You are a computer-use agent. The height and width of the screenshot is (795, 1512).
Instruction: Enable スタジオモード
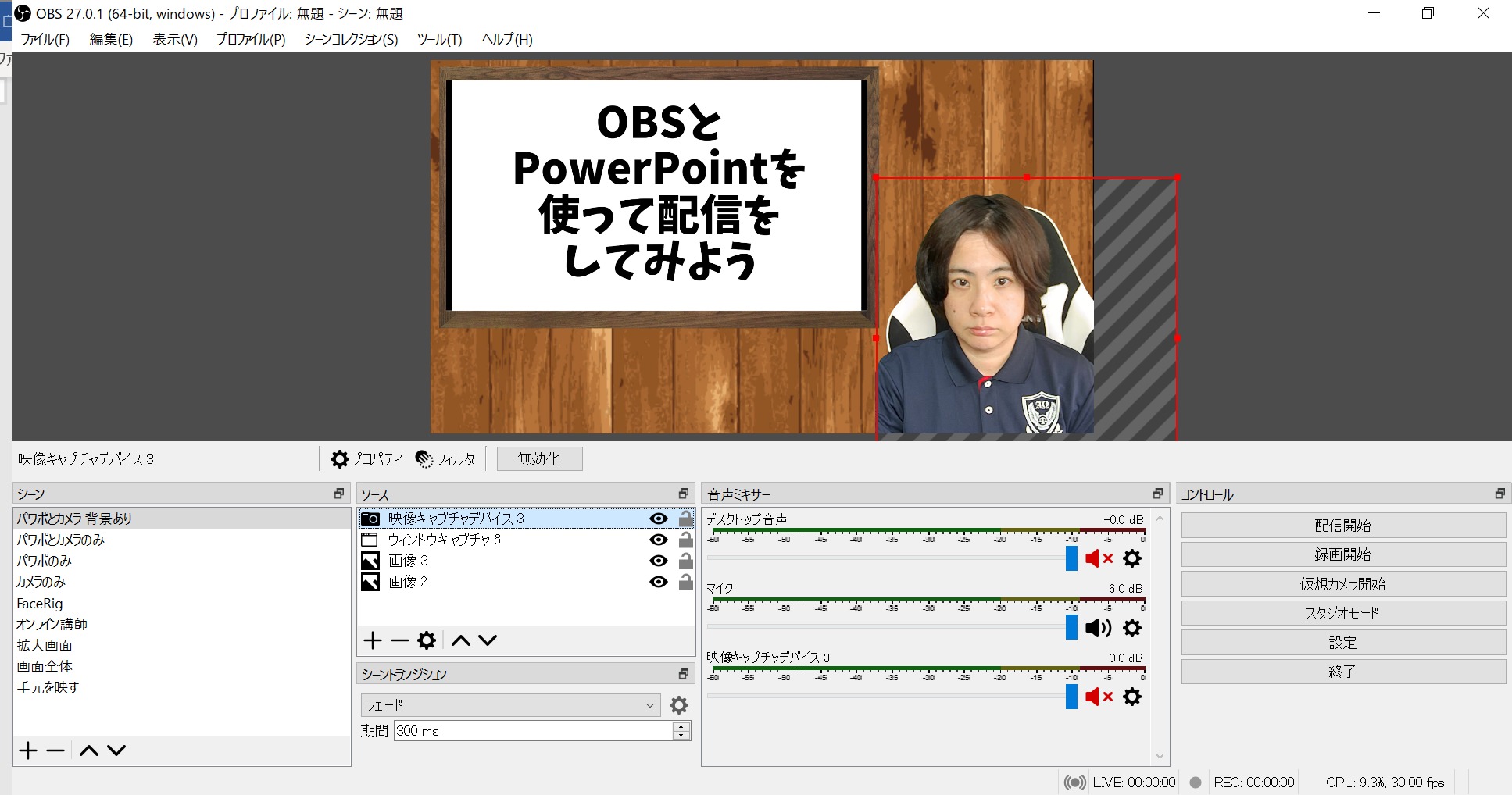pos(1343,613)
